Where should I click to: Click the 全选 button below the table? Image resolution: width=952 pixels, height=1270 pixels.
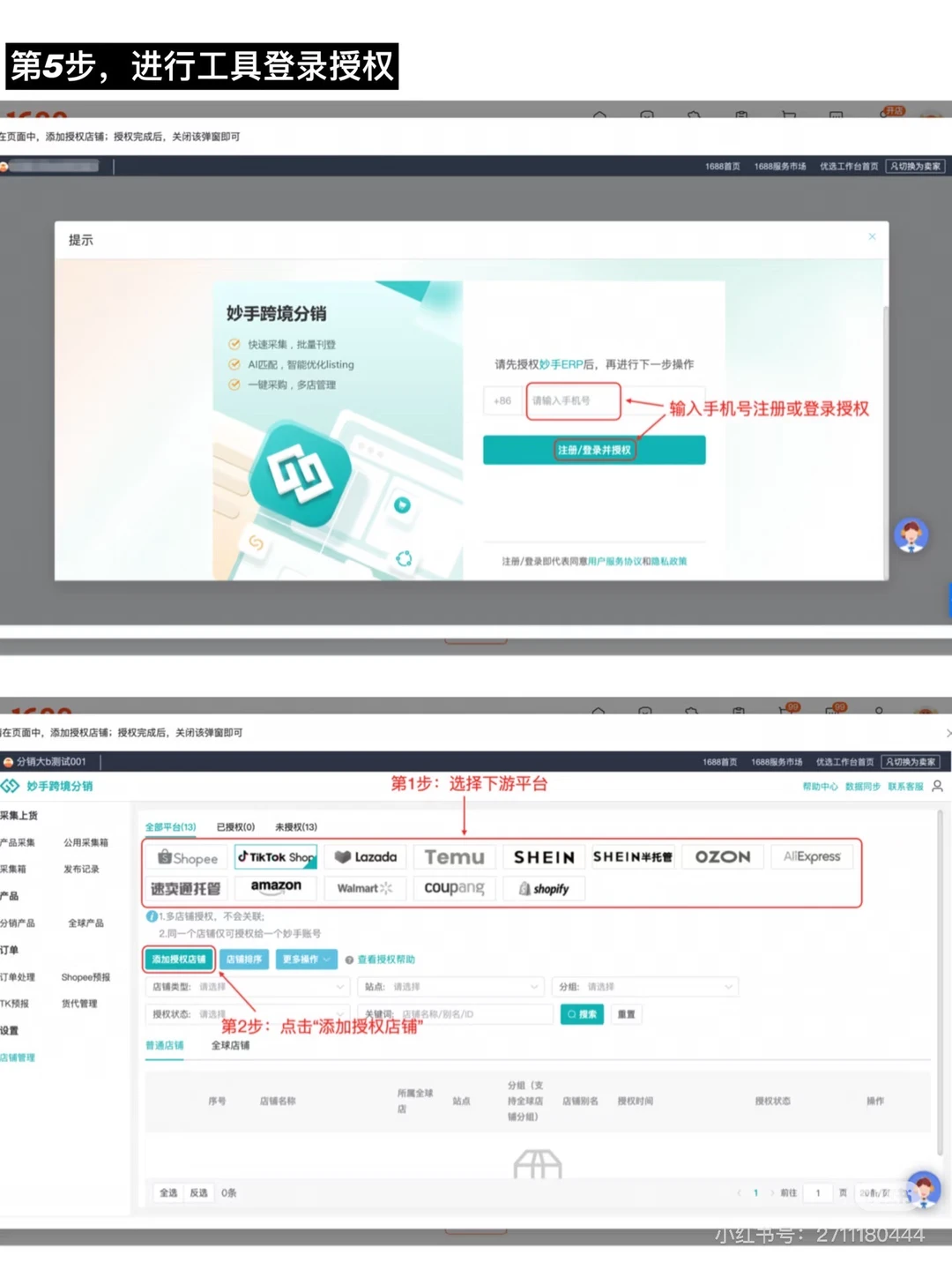click(168, 1193)
